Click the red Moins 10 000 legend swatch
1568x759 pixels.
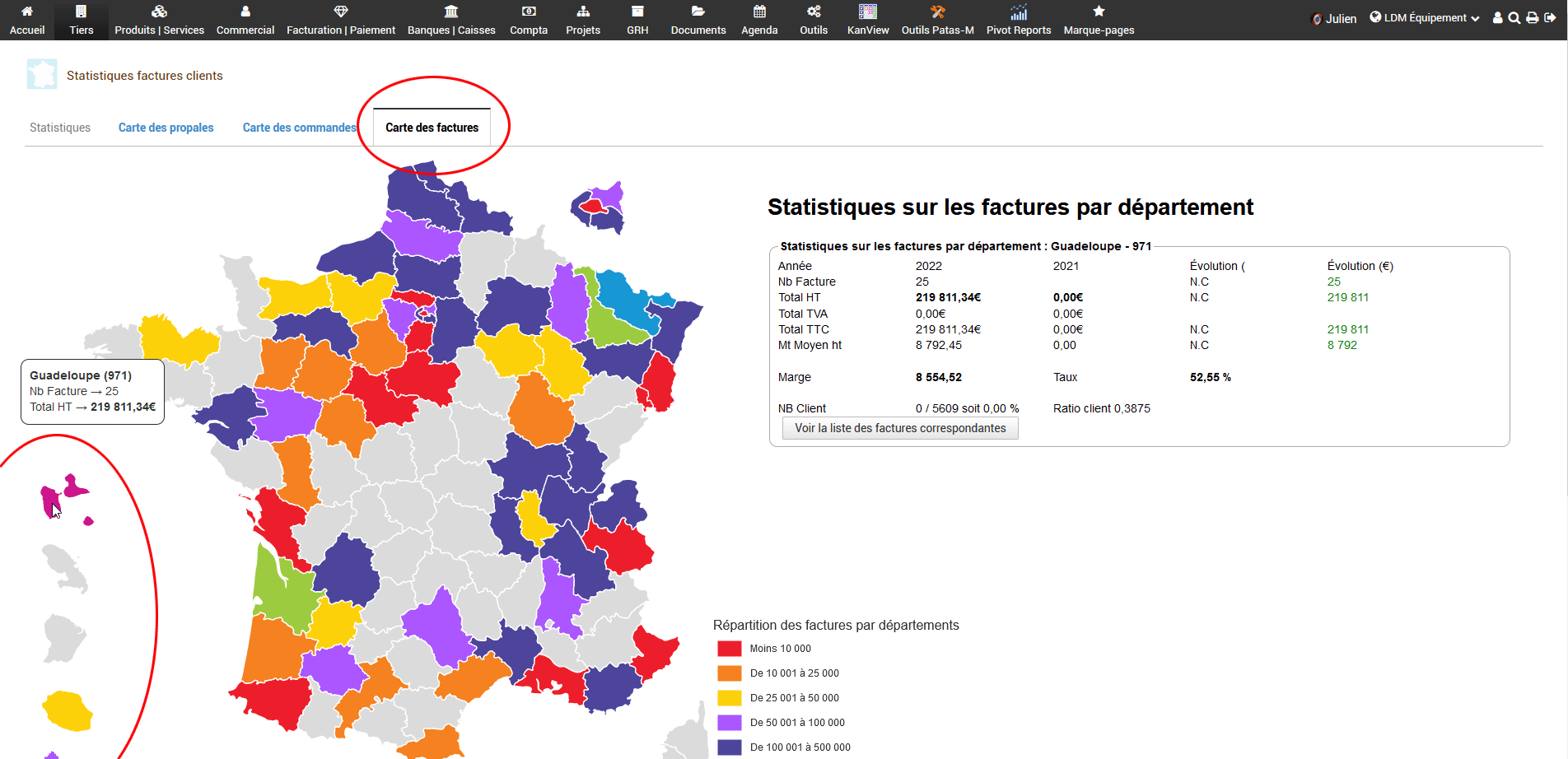(x=730, y=649)
